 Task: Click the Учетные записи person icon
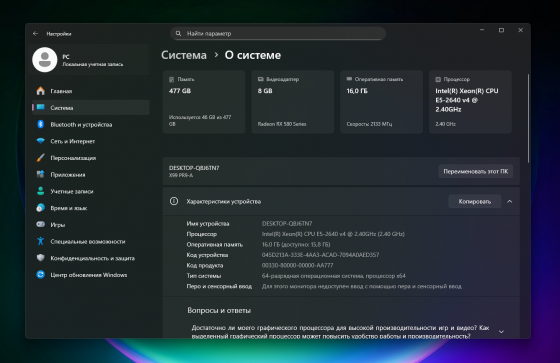(41, 191)
